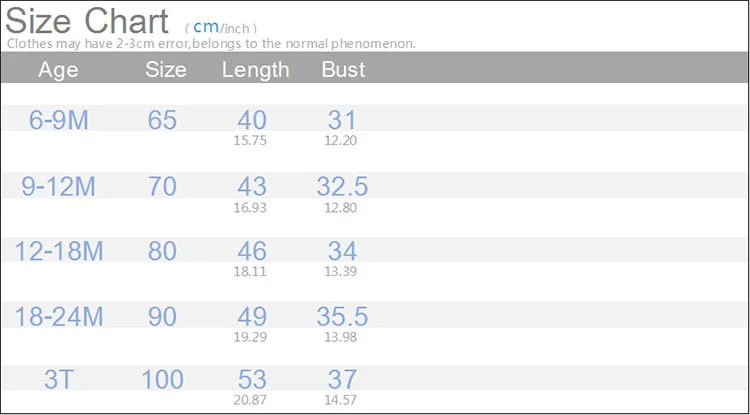Viewport: 750px width, 415px height.
Task: Click the Length column header
Action: click(255, 70)
